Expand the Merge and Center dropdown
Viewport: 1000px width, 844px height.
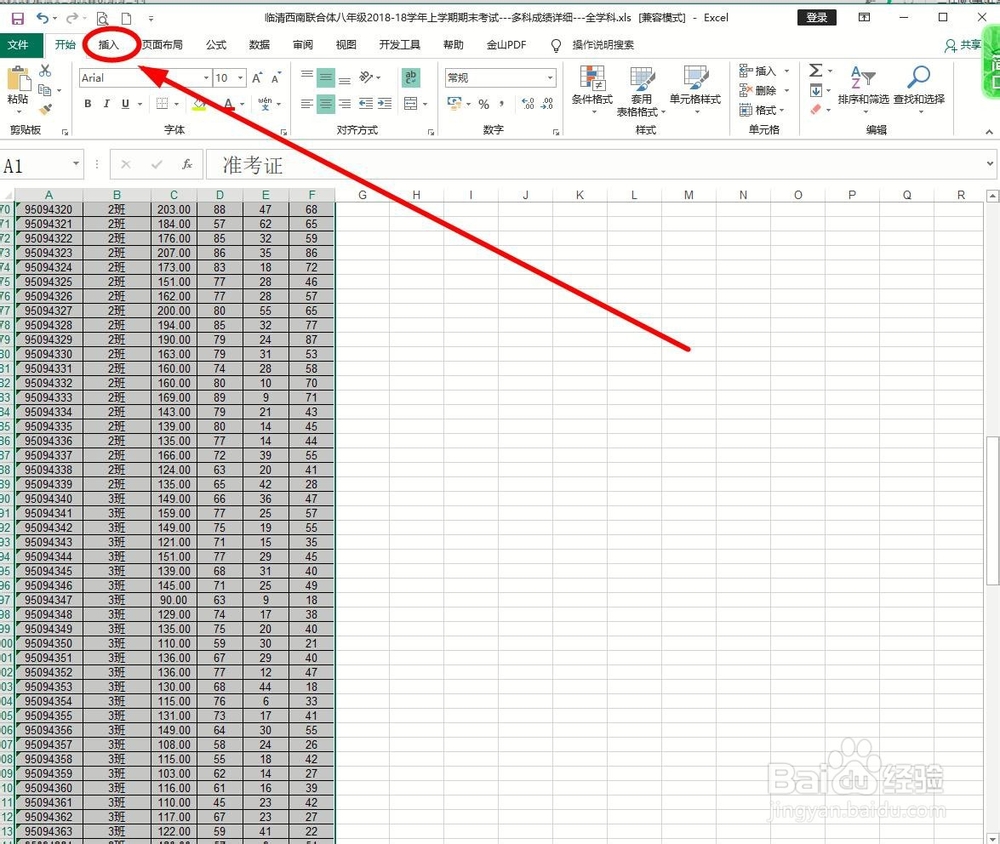point(425,103)
